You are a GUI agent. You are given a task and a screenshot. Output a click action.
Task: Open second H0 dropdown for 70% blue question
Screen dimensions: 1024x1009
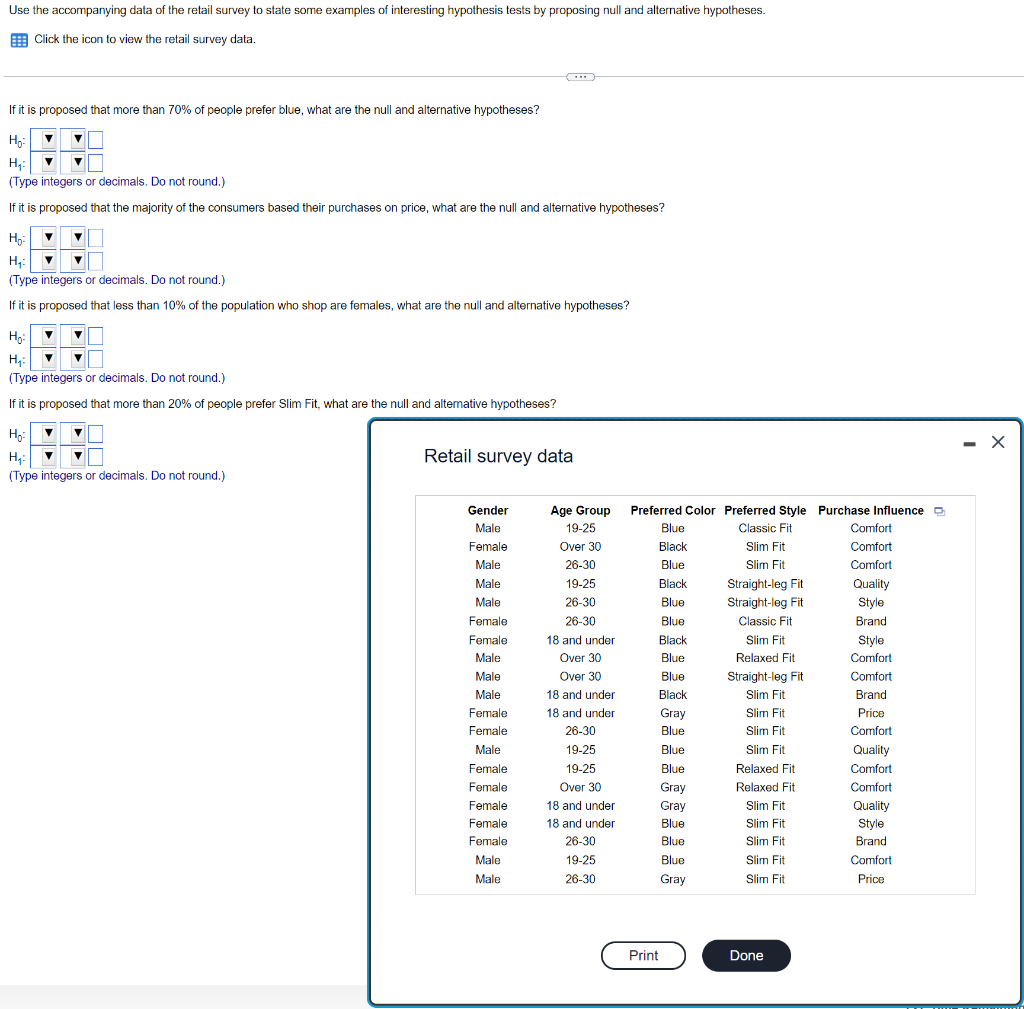click(73, 139)
